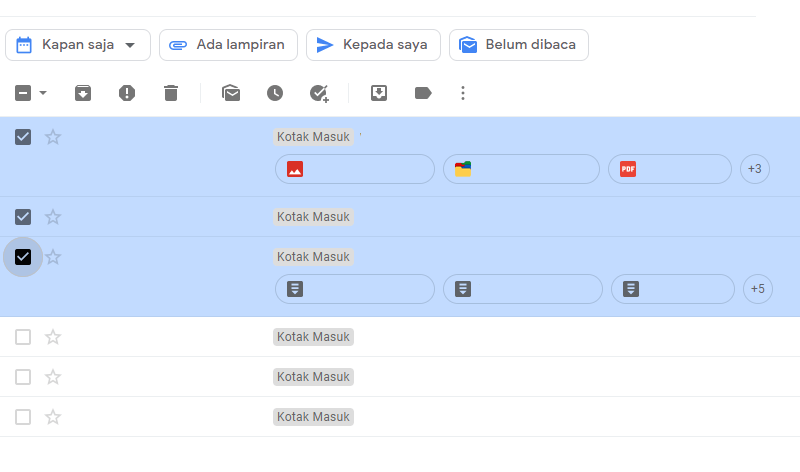Move selected emails using Move to icon
This screenshot has width=800, height=472.
[x=379, y=93]
